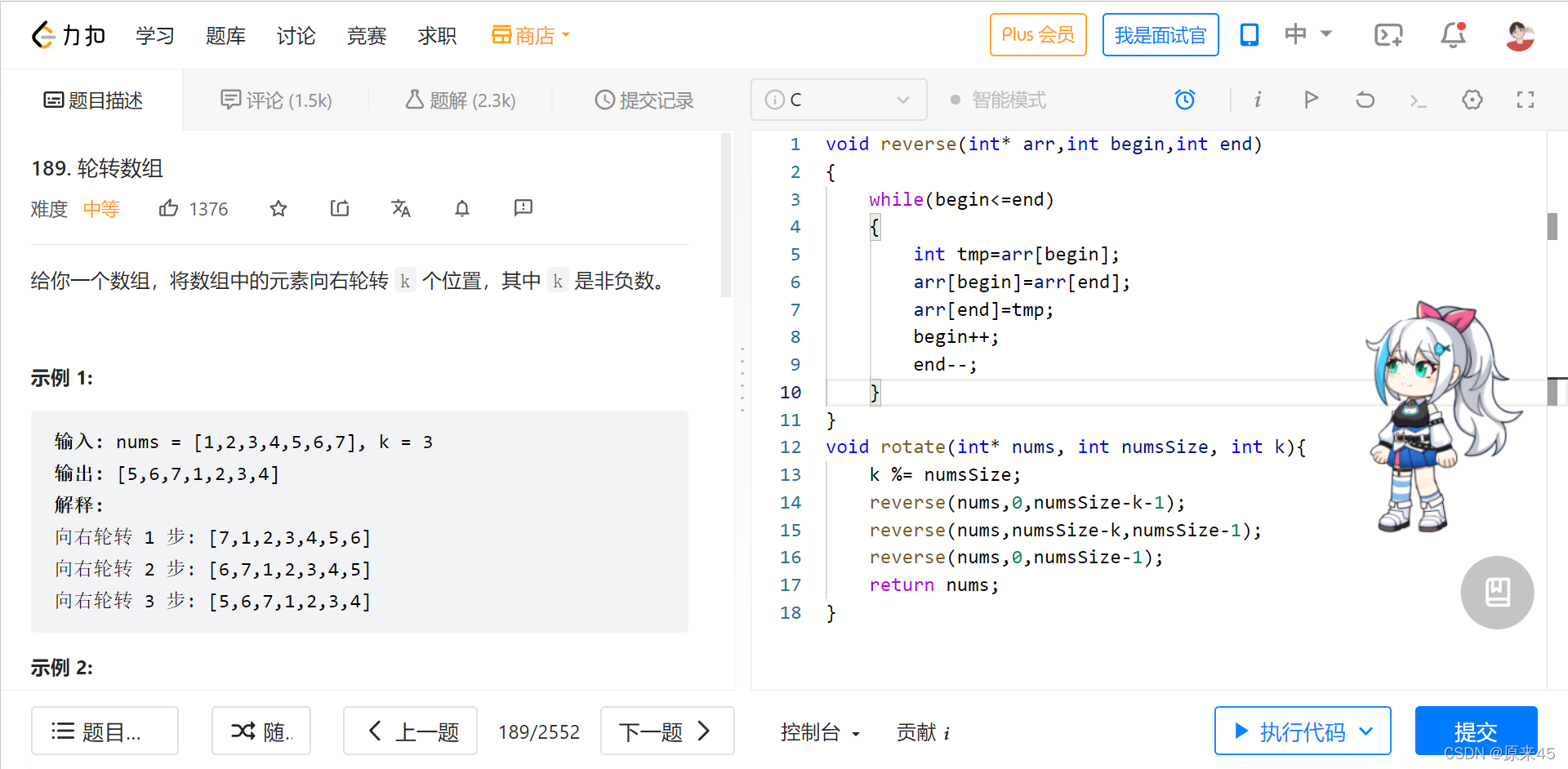Submit the solution with the 提交 button
1568x769 pixels.
click(1475, 731)
